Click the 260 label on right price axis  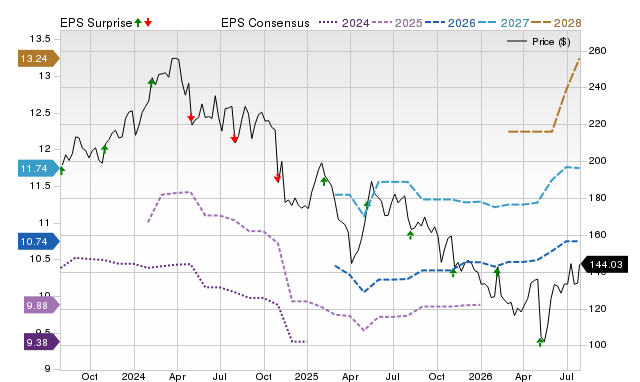pos(597,51)
